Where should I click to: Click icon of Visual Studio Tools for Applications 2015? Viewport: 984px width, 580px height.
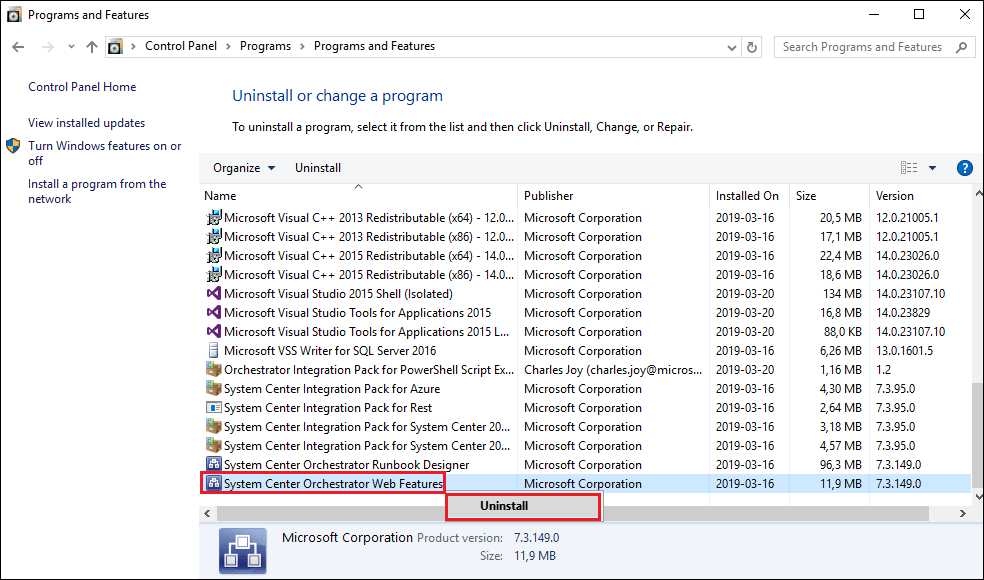point(214,313)
